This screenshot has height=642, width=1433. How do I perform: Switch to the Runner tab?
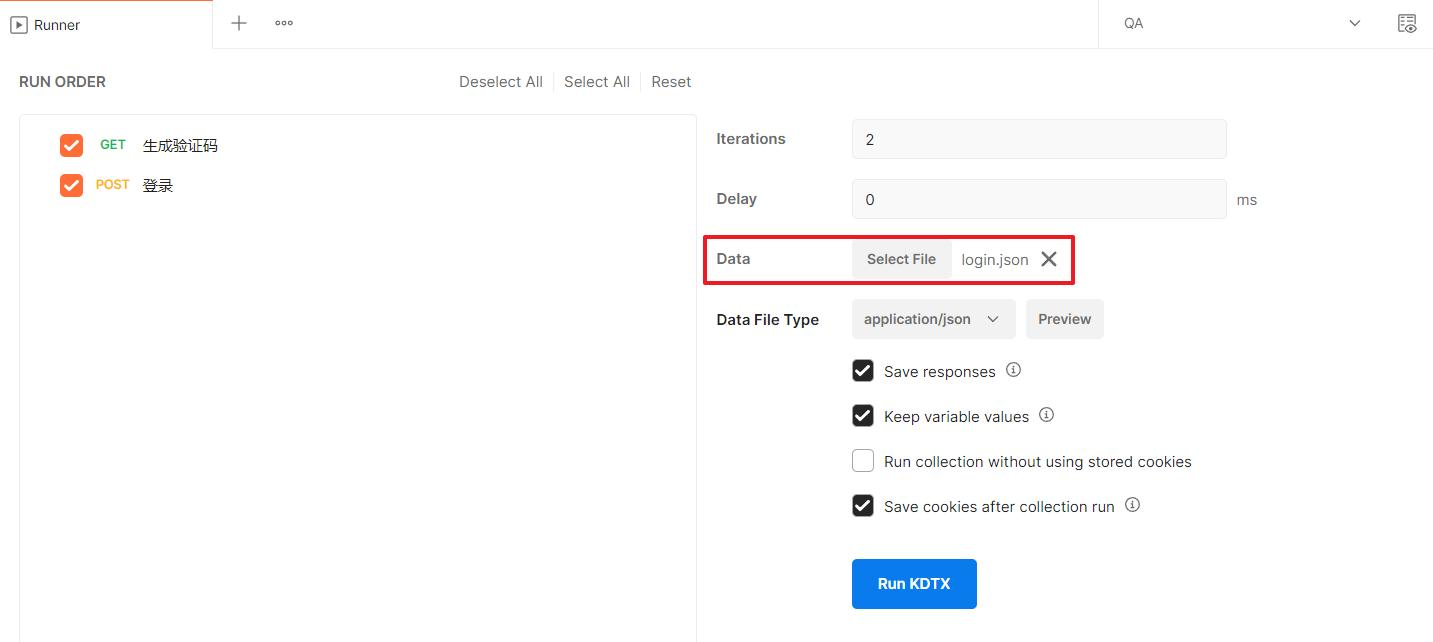pos(57,25)
